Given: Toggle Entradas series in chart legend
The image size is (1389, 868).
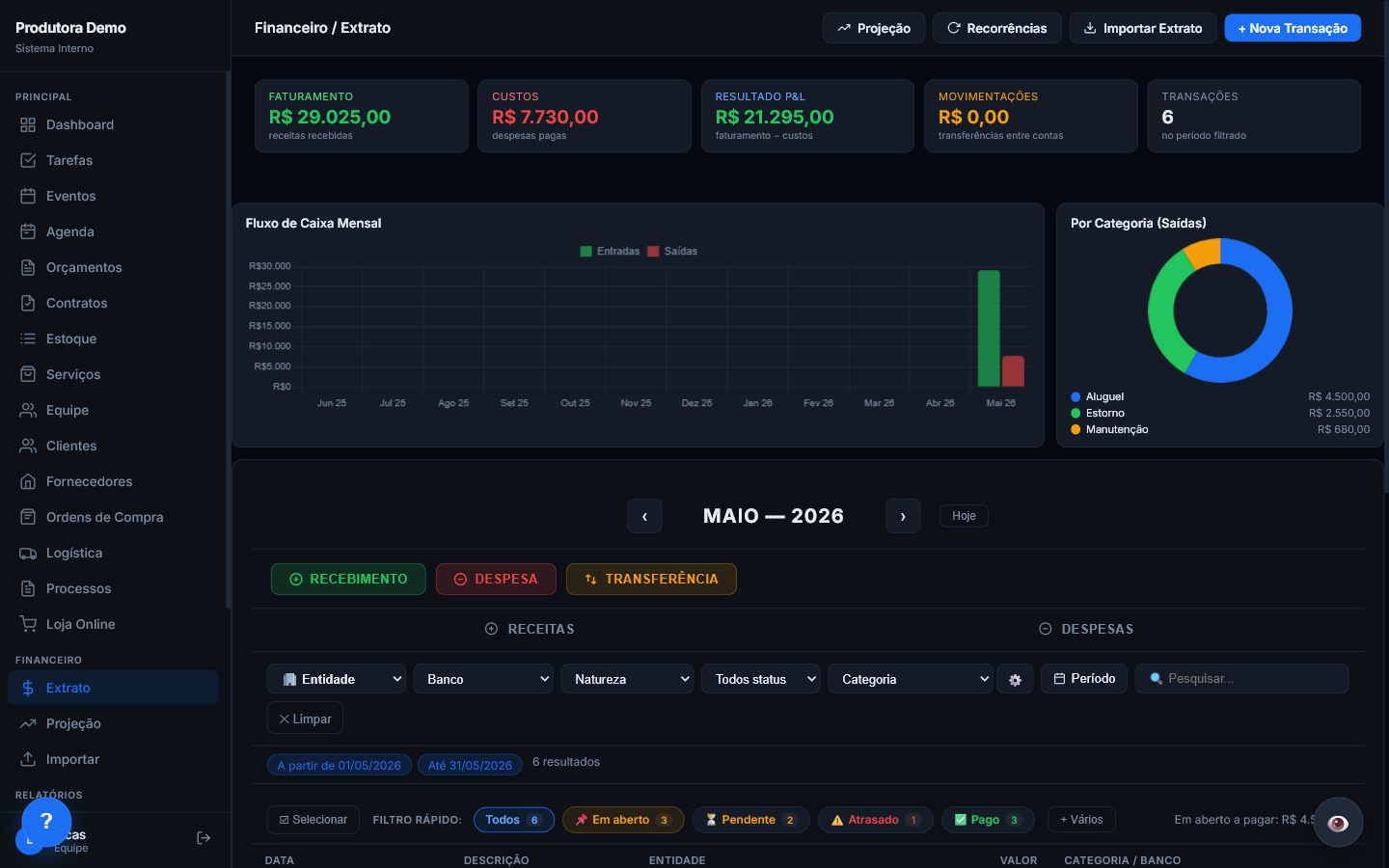Looking at the screenshot, I should (610, 251).
